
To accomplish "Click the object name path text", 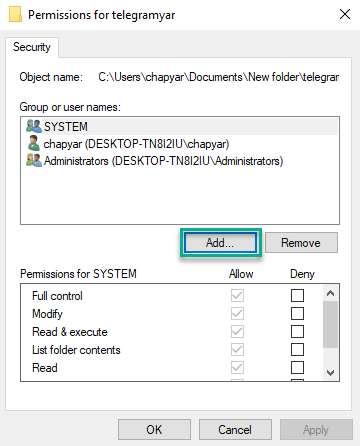I will point(219,77).
